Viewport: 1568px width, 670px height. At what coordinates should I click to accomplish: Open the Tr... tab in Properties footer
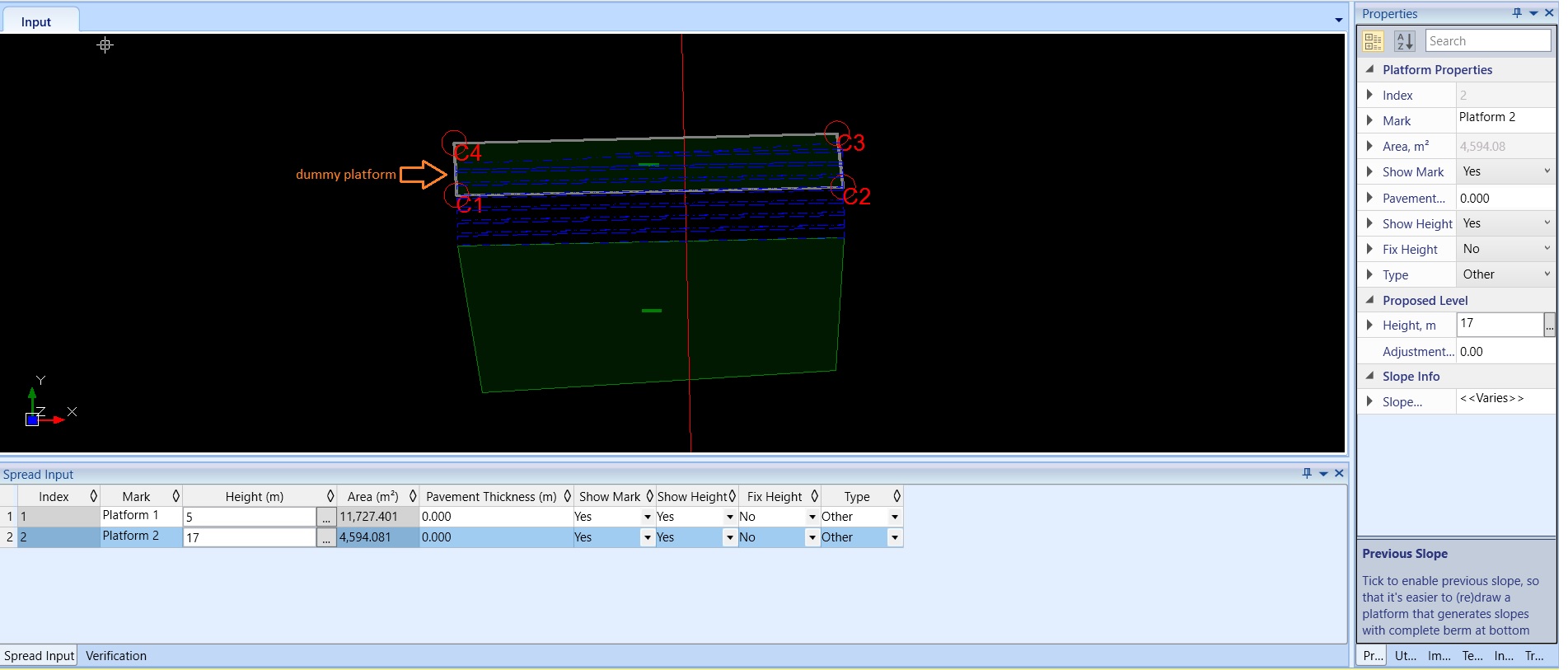point(1534,655)
